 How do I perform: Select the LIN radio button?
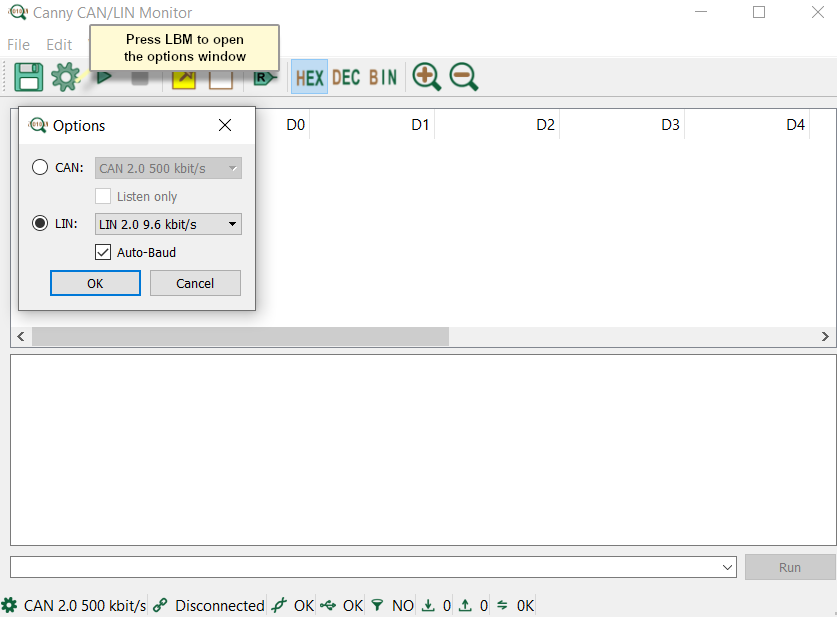click(x=40, y=223)
